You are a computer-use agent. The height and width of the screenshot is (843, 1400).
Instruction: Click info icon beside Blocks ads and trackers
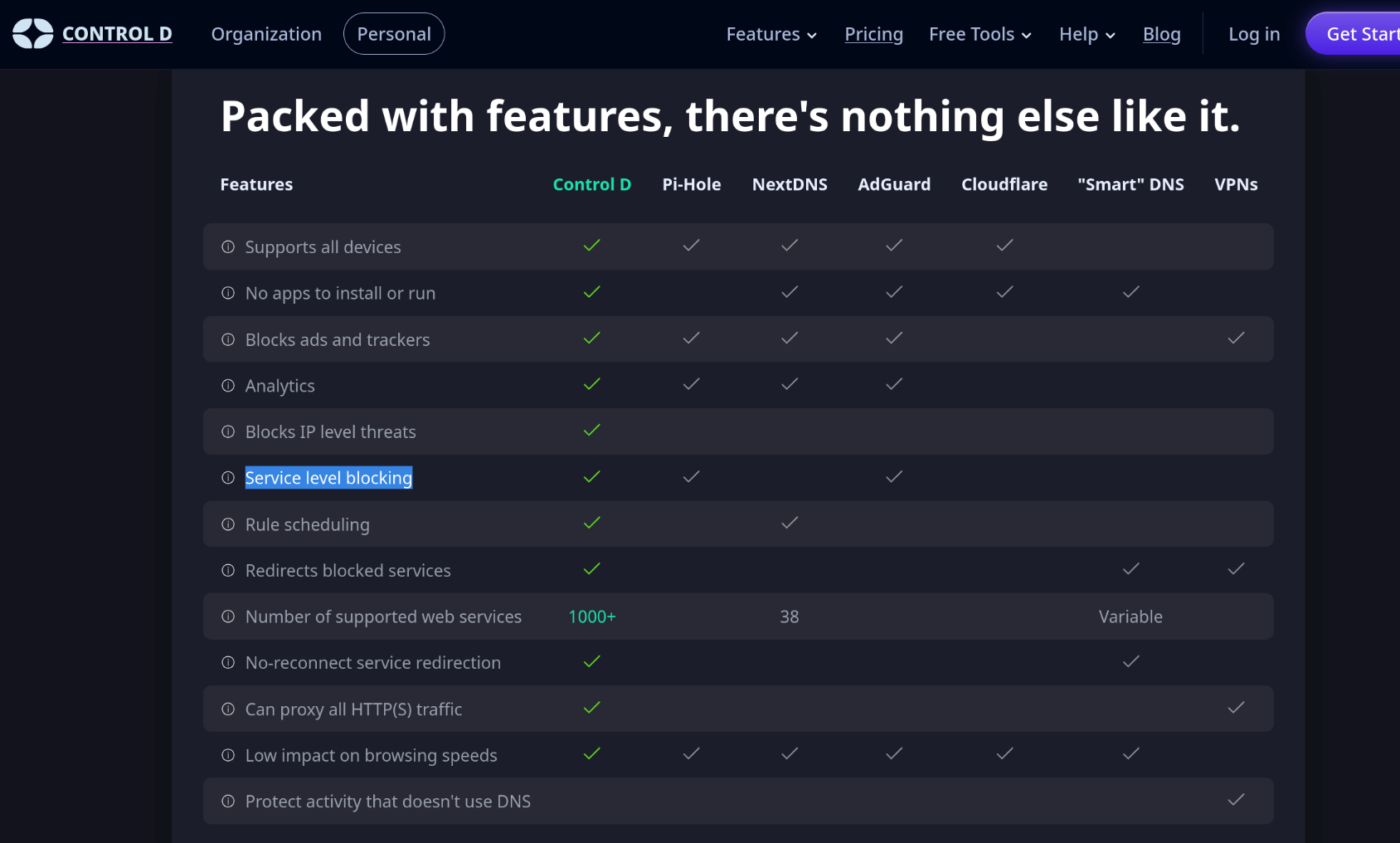(228, 339)
